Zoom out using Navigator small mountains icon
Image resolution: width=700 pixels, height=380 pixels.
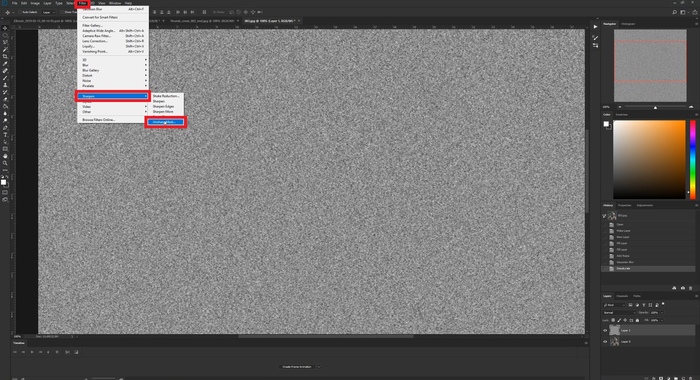coord(620,107)
